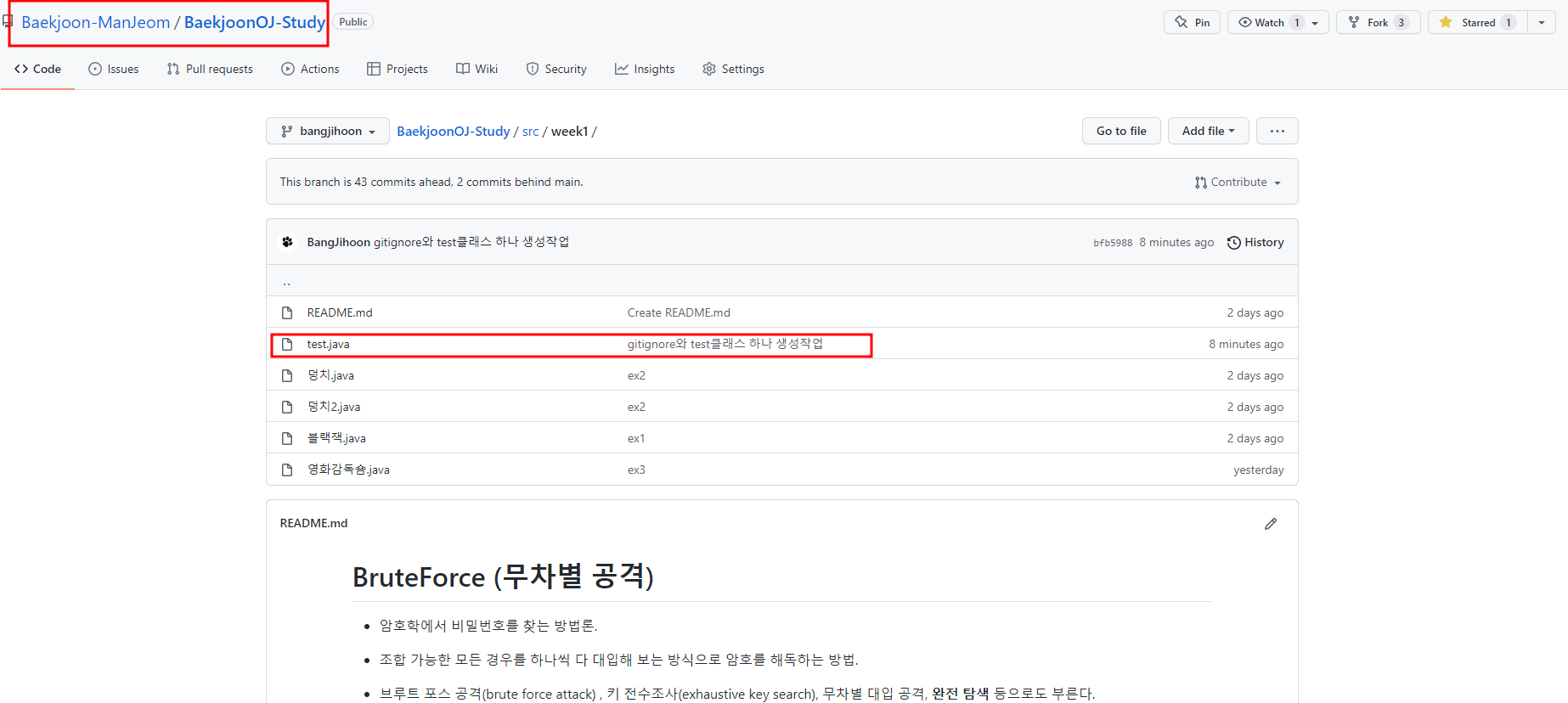The height and width of the screenshot is (703, 1568).
Task: Click the "8 minutes ago" text in test.java row
Action: pyautogui.click(x=1246, y=344)
